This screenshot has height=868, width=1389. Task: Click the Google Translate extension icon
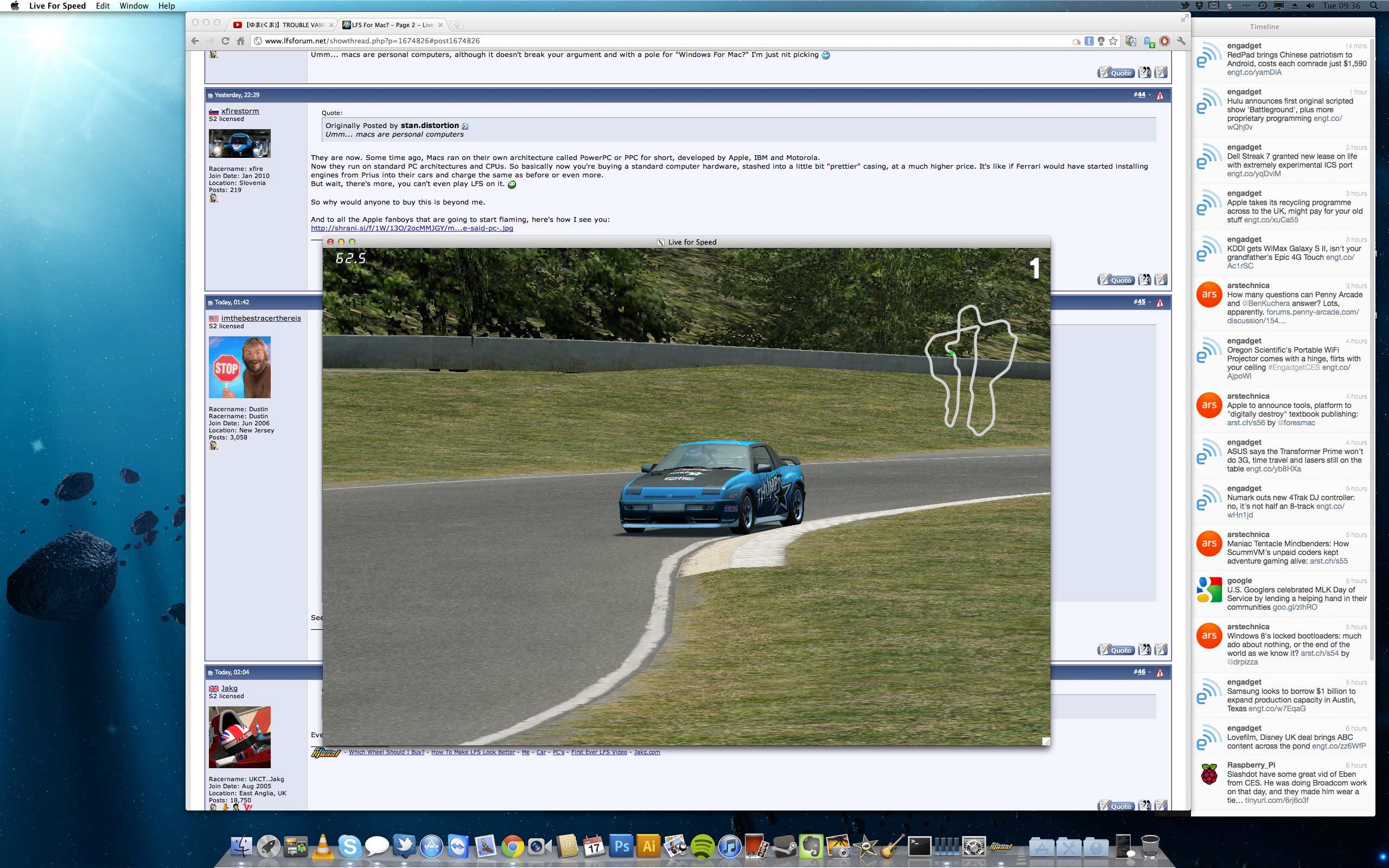[1130, 41]
